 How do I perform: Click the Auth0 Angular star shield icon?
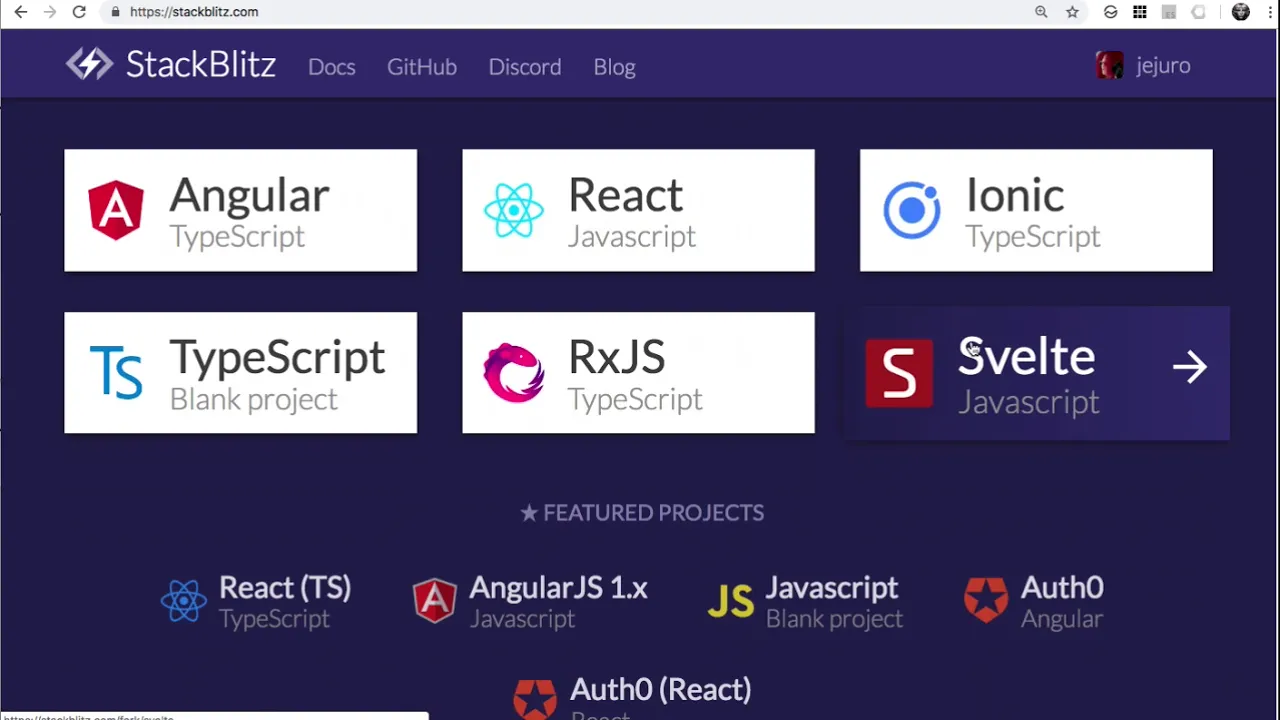(986, 600)
